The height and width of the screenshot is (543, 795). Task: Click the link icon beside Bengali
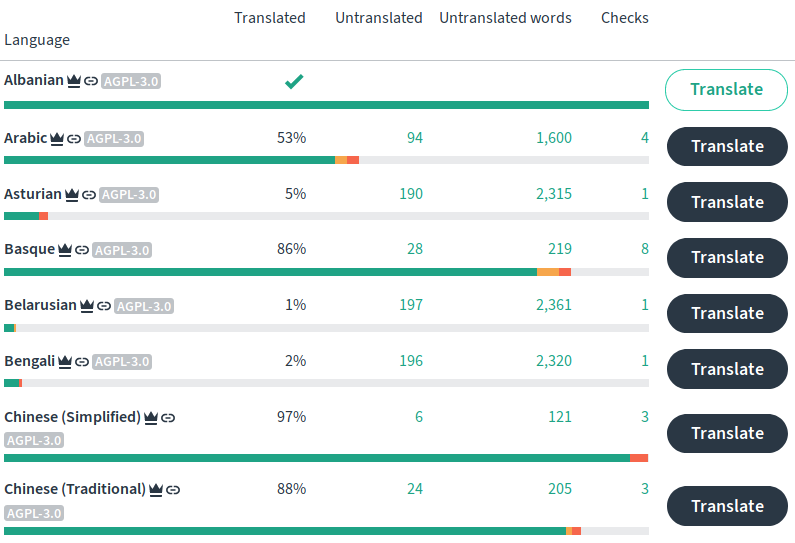[82, 361]
